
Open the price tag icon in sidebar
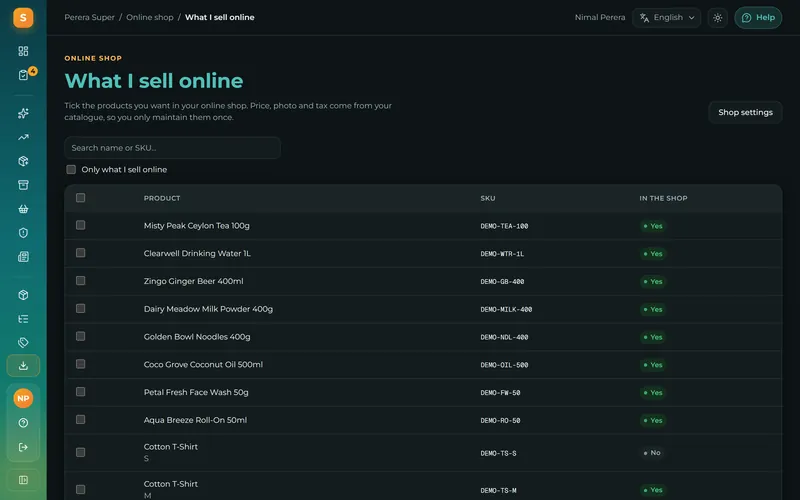23,342
